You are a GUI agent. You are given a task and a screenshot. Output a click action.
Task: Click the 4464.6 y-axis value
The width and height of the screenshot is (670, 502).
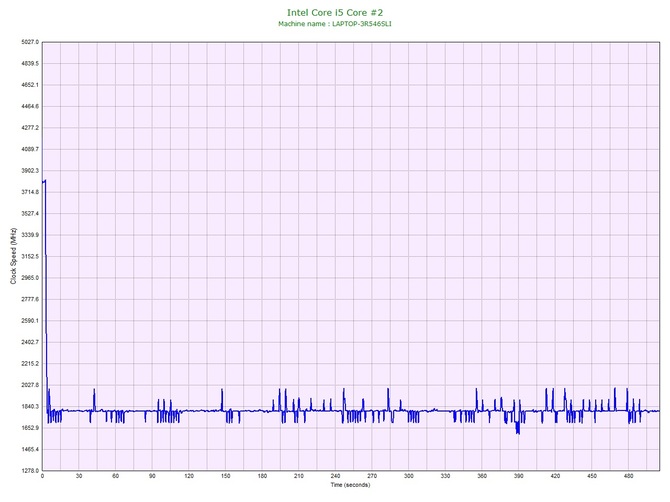tap(30, 106)
